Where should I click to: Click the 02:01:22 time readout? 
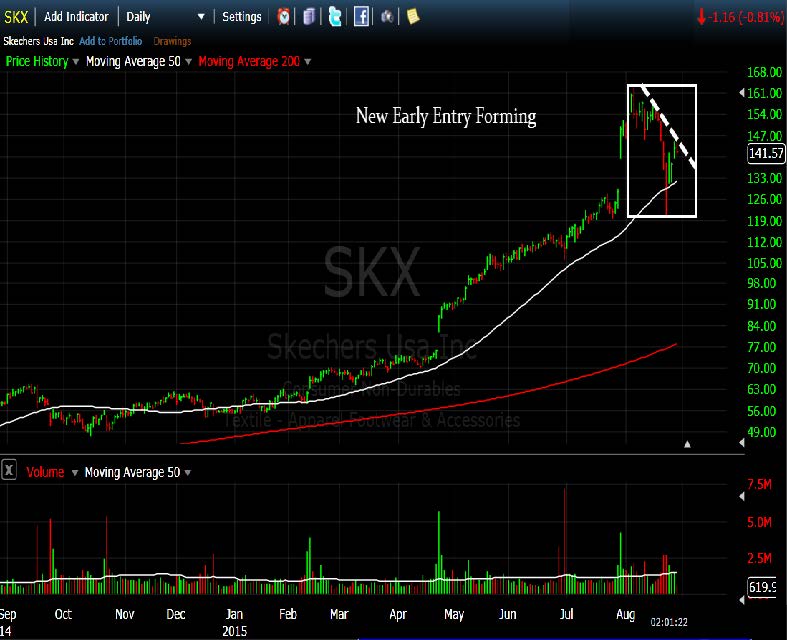tap(669, 622)
